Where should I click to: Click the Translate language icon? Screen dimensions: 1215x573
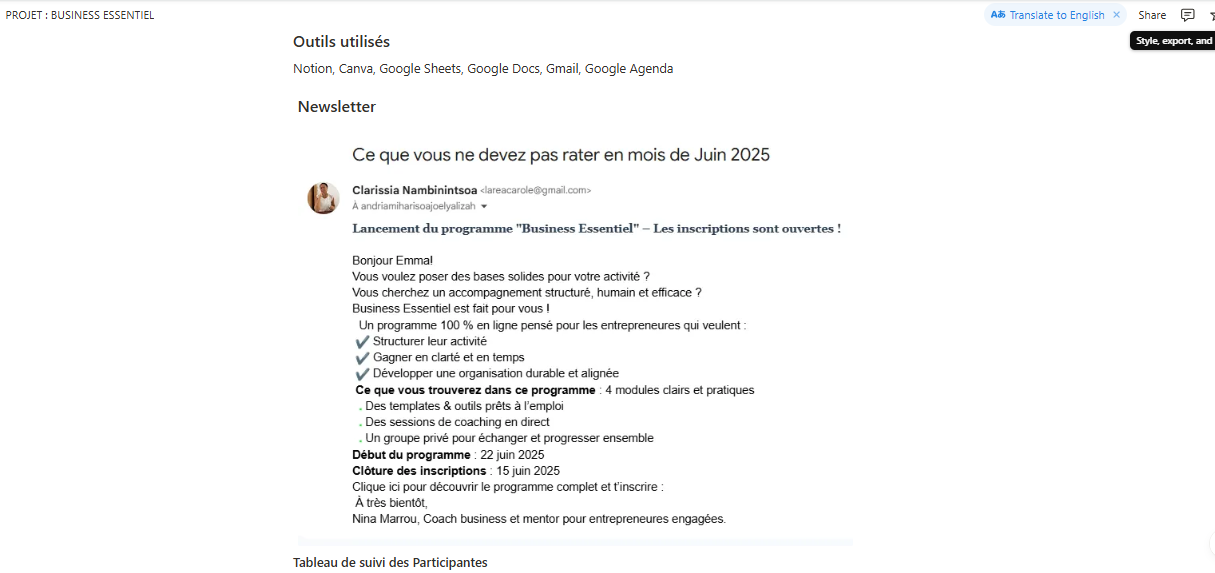(x=997, y=15)
